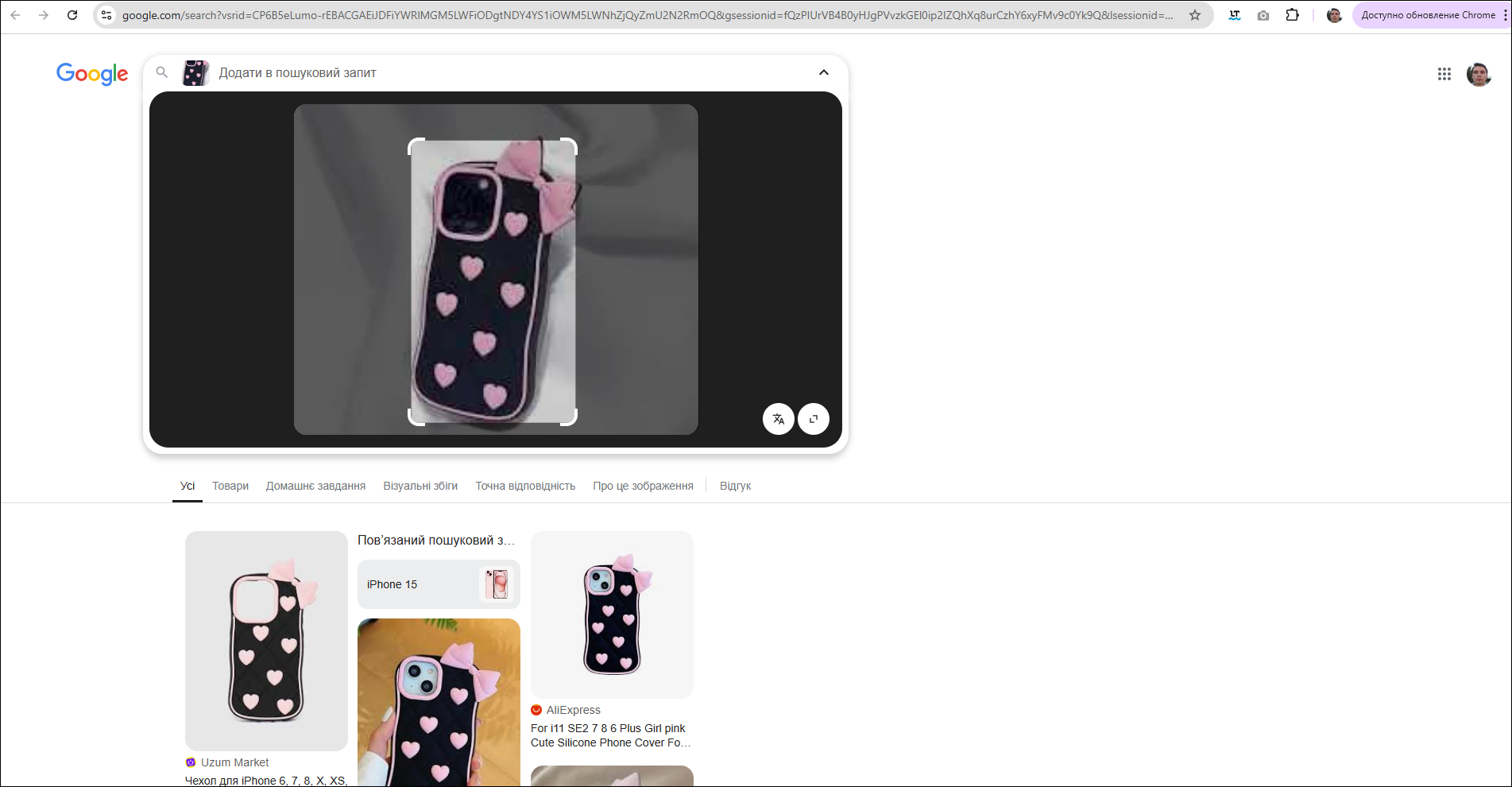Screen dimensions: 1512x787
Task: Switch to the Товари tab
Action: (230, 486)
